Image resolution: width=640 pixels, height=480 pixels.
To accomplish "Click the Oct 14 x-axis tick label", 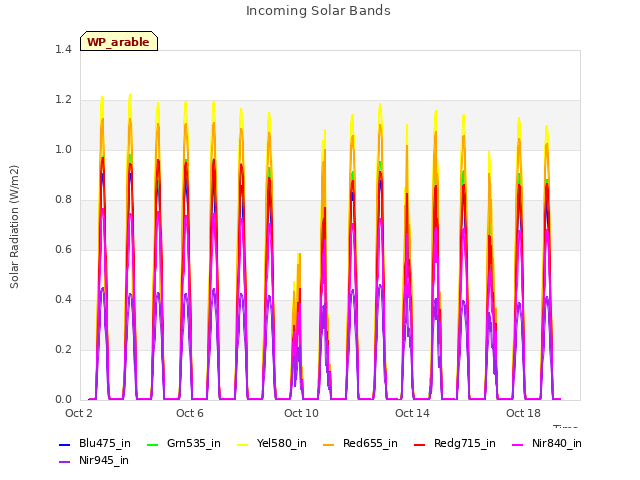I will [x=412, y=413].
